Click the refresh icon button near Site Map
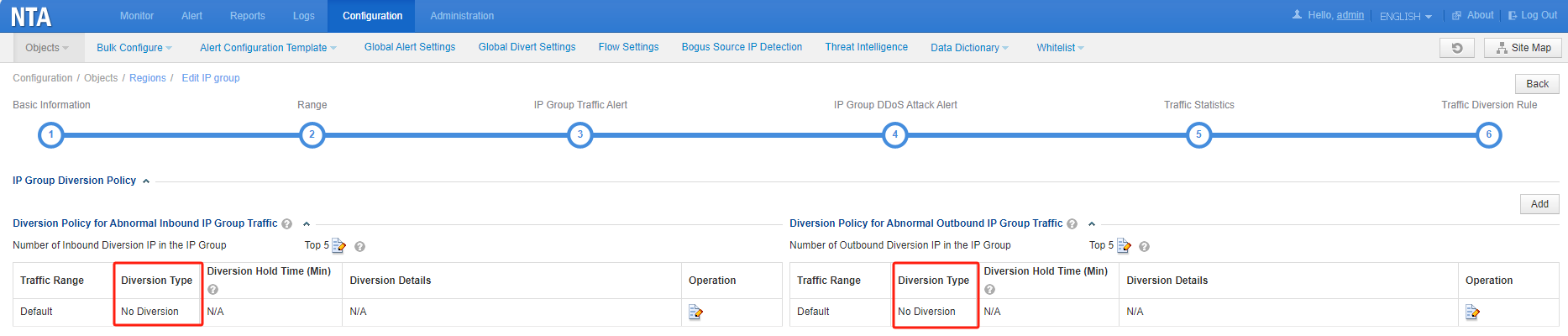The height and width of the screenshot is (336, 1568). click(1456, 48)
